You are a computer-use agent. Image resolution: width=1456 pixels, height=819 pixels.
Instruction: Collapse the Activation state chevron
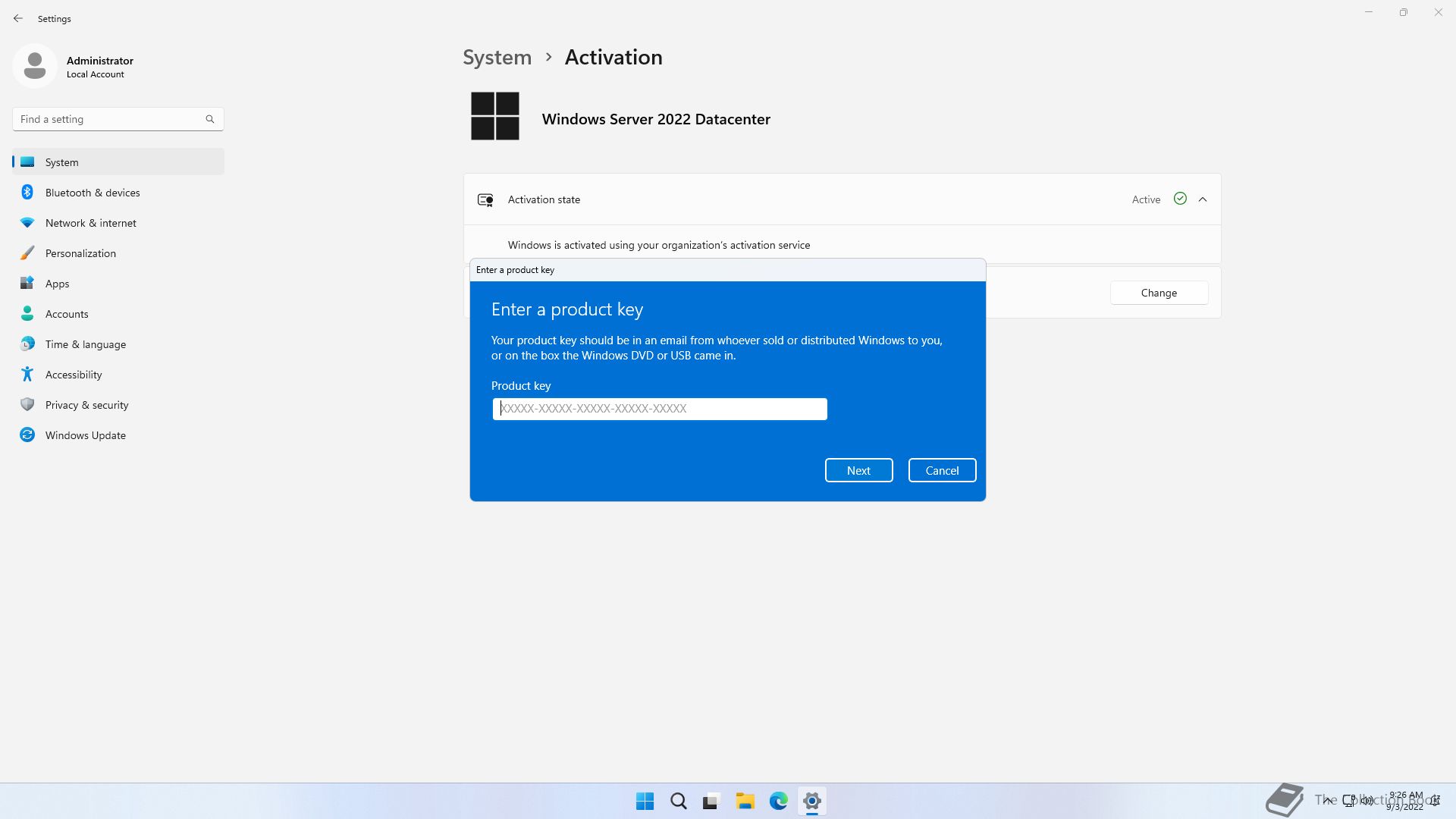point(1203,199)
